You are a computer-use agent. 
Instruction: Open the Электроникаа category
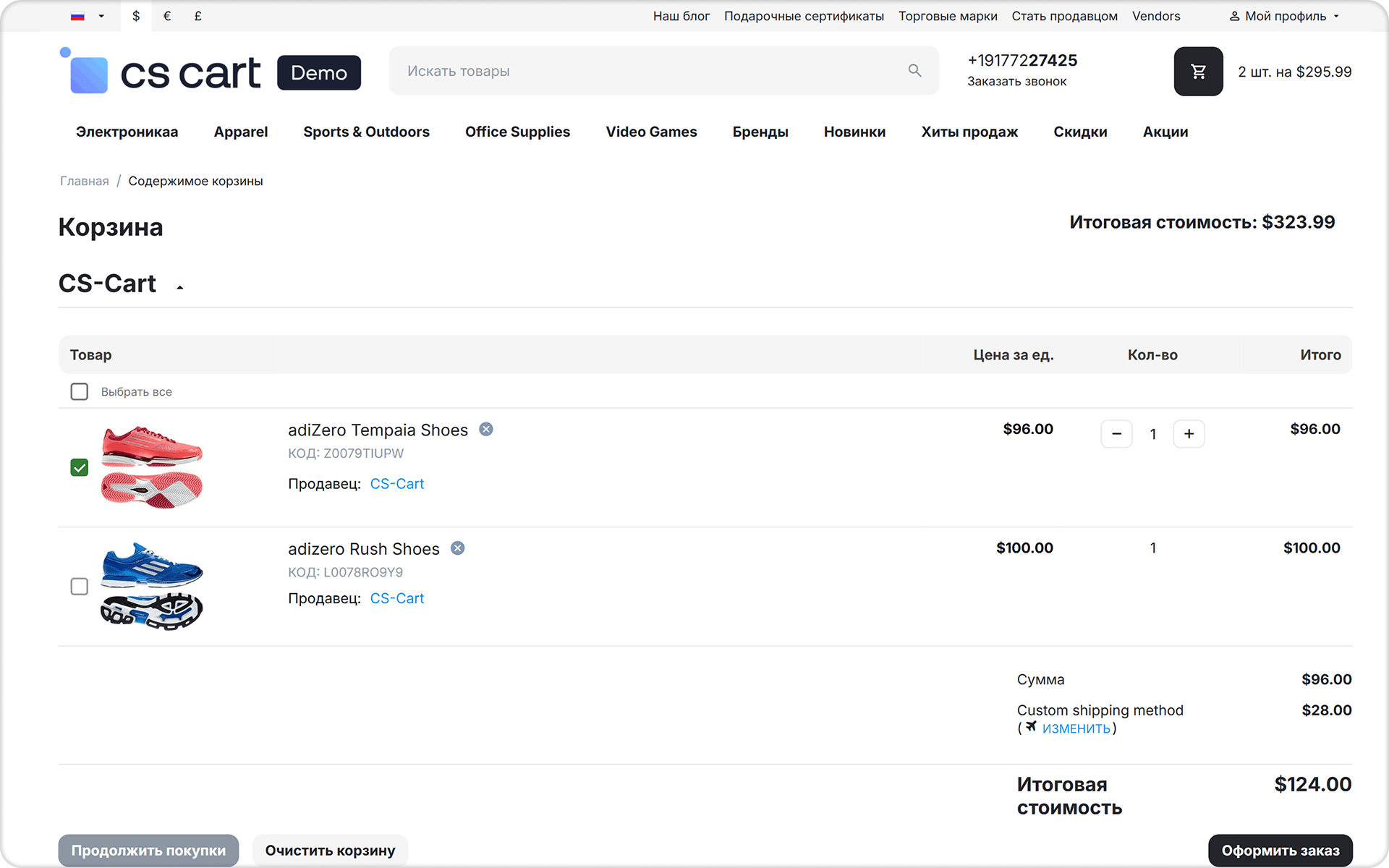coord(127,132)
